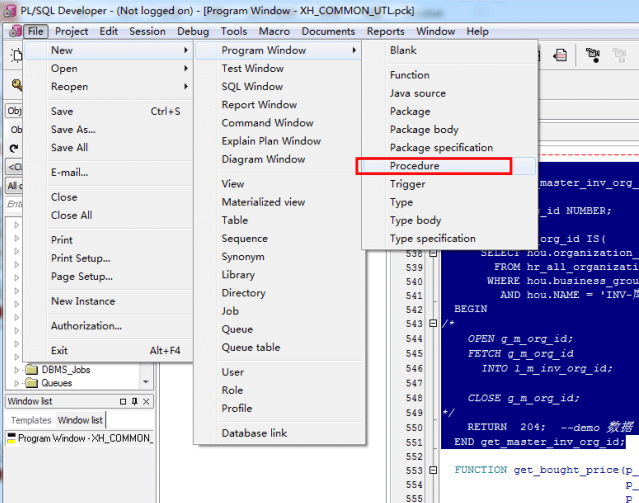Screen dimensions: 639x503
Task: Open the Help menu
Action: [x=477, y=31]
